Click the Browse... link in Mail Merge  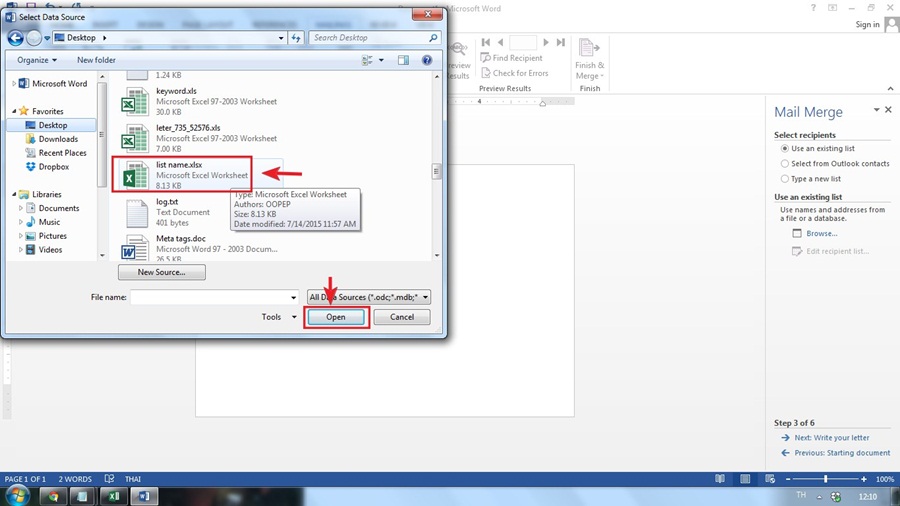[821, 233]
